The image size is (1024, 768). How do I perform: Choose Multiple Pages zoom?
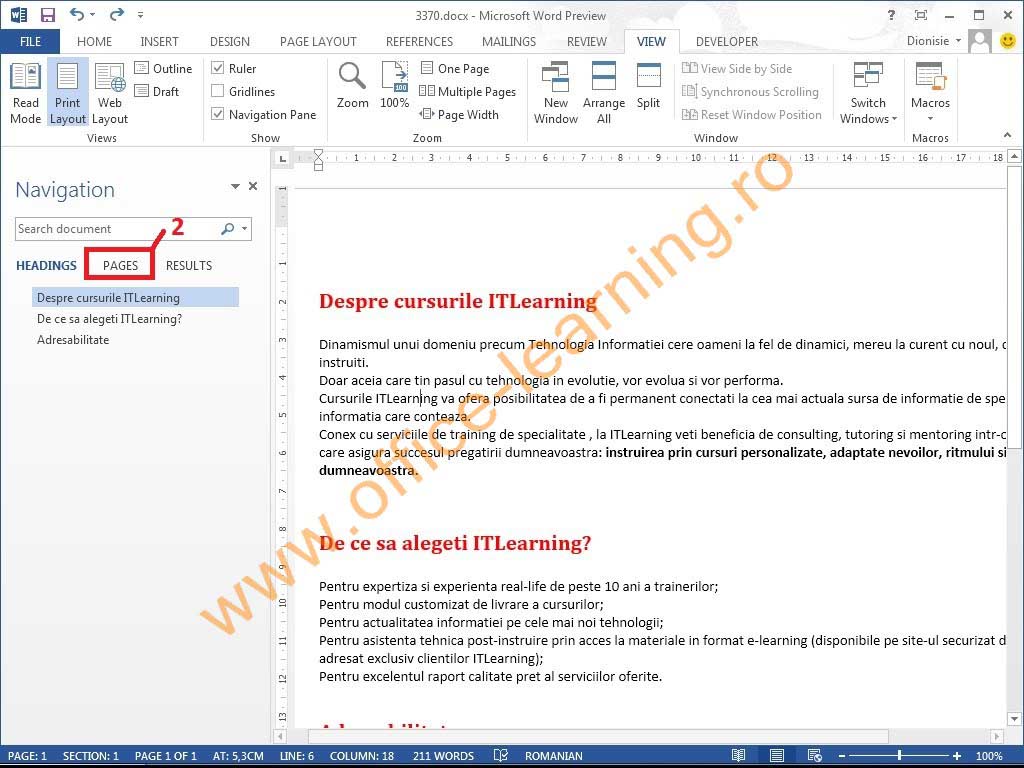468,91
